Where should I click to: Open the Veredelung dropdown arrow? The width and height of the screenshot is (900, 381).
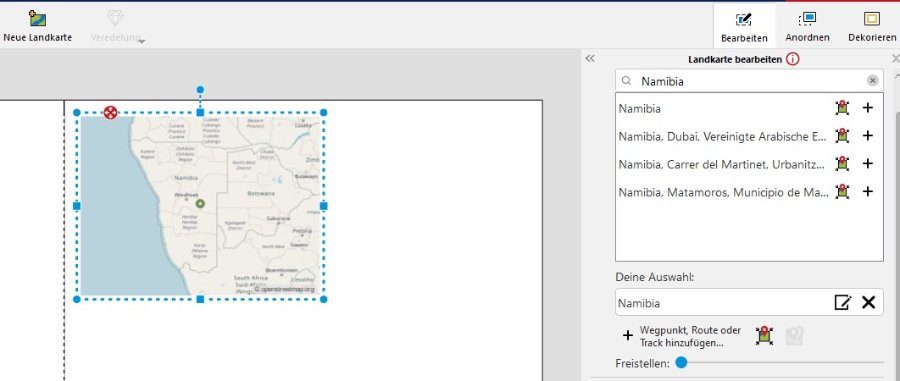coord(142,41)
